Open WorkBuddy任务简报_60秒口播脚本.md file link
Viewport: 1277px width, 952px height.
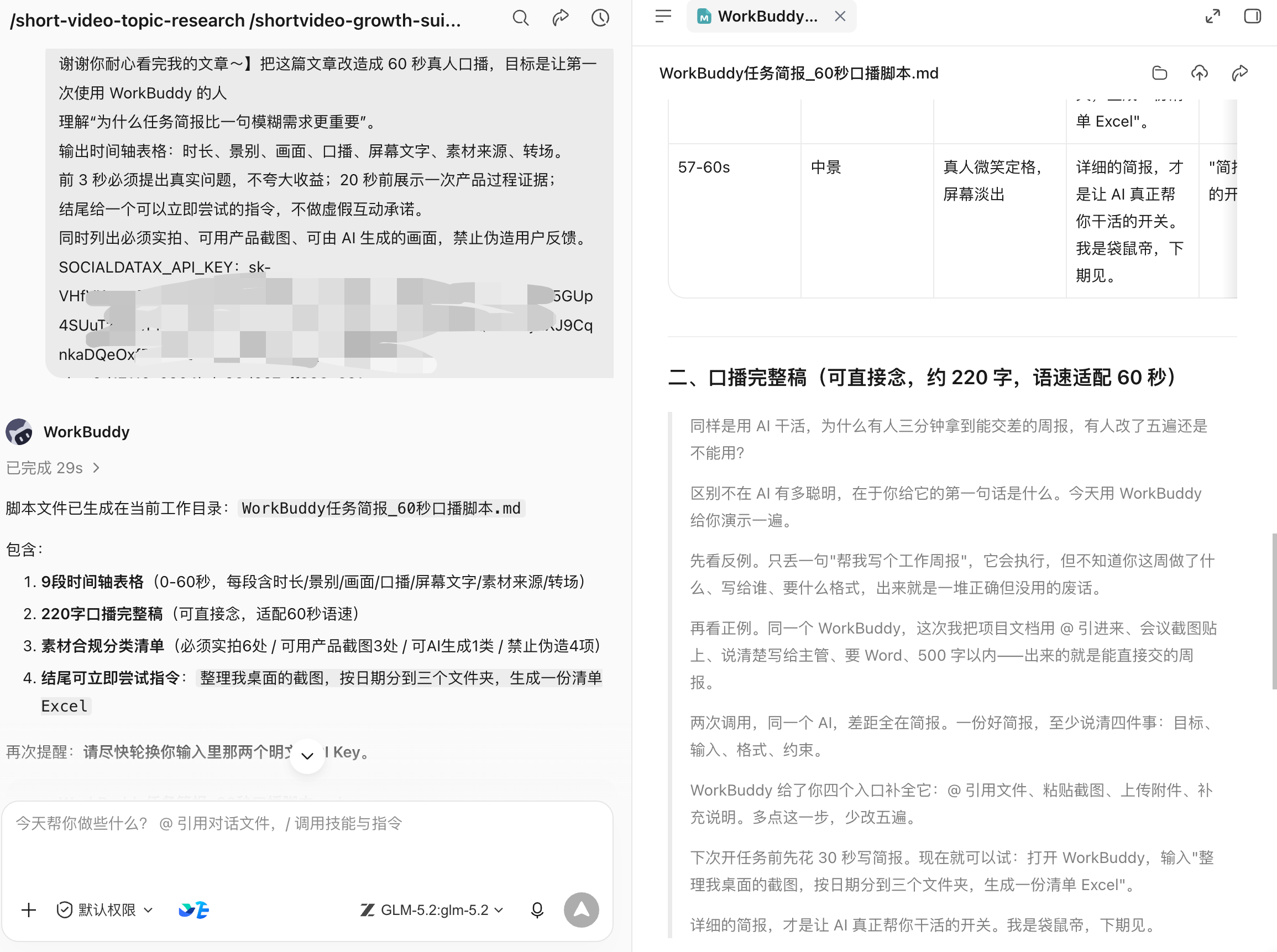click(x=381, y=508)
